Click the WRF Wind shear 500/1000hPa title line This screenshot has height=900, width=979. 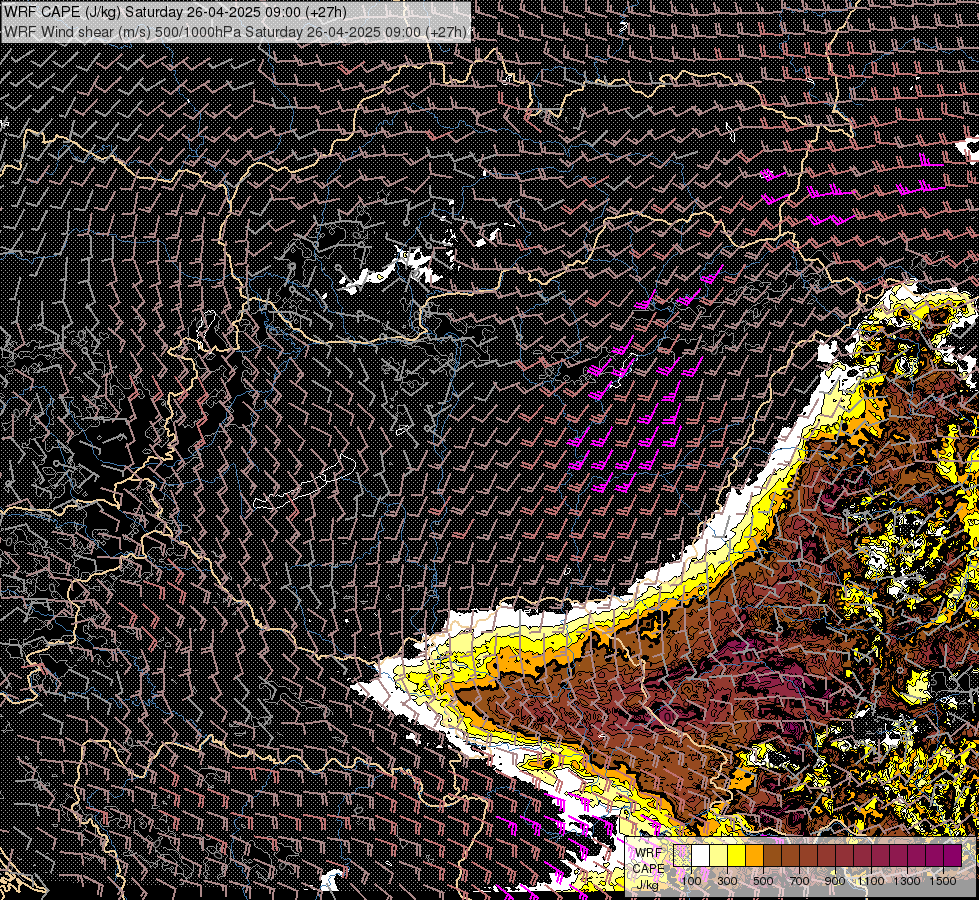click(x=235, y=31)
